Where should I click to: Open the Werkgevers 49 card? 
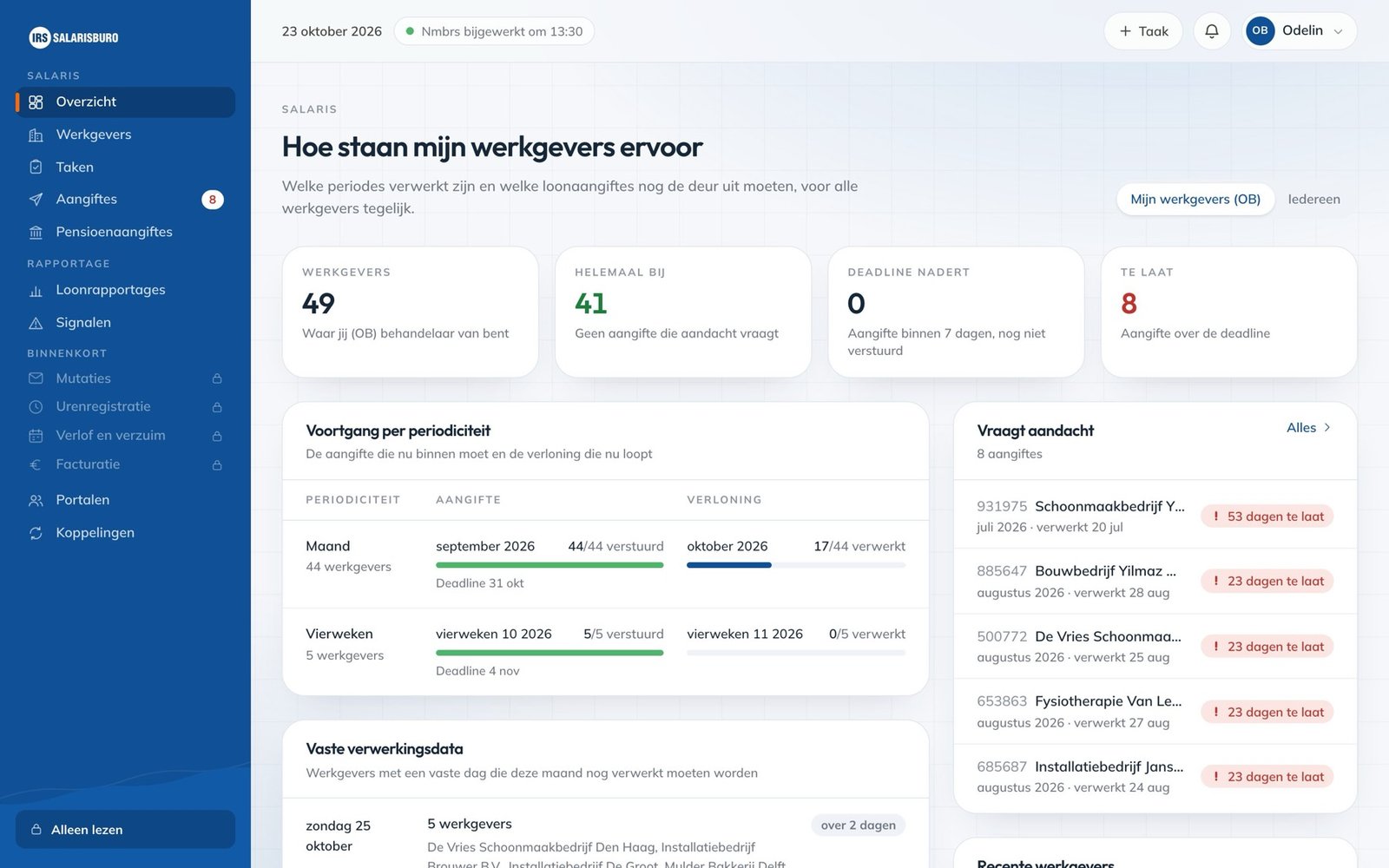click(410, 312)
